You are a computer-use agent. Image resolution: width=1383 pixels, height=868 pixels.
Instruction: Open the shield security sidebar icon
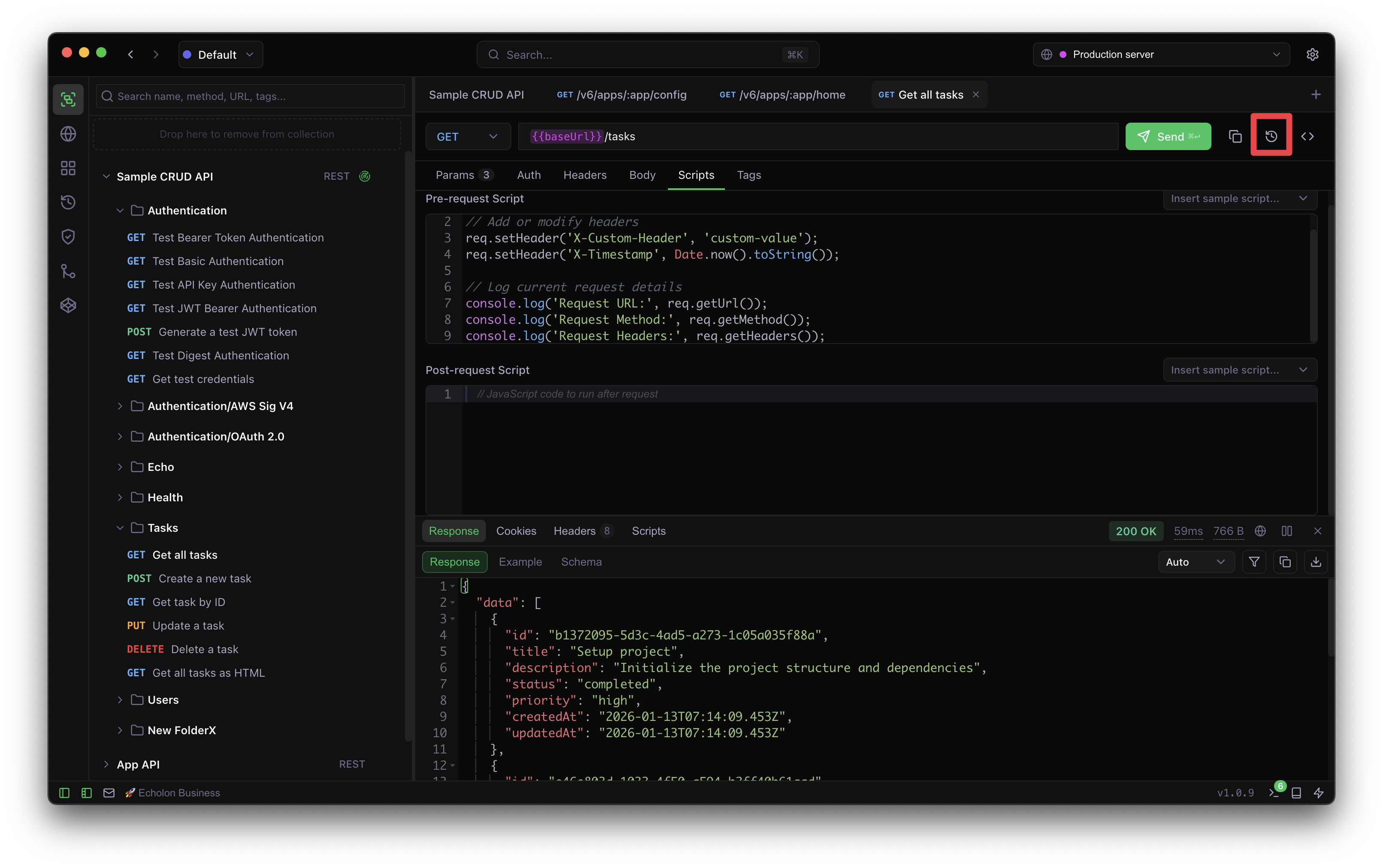coord(68,237)
